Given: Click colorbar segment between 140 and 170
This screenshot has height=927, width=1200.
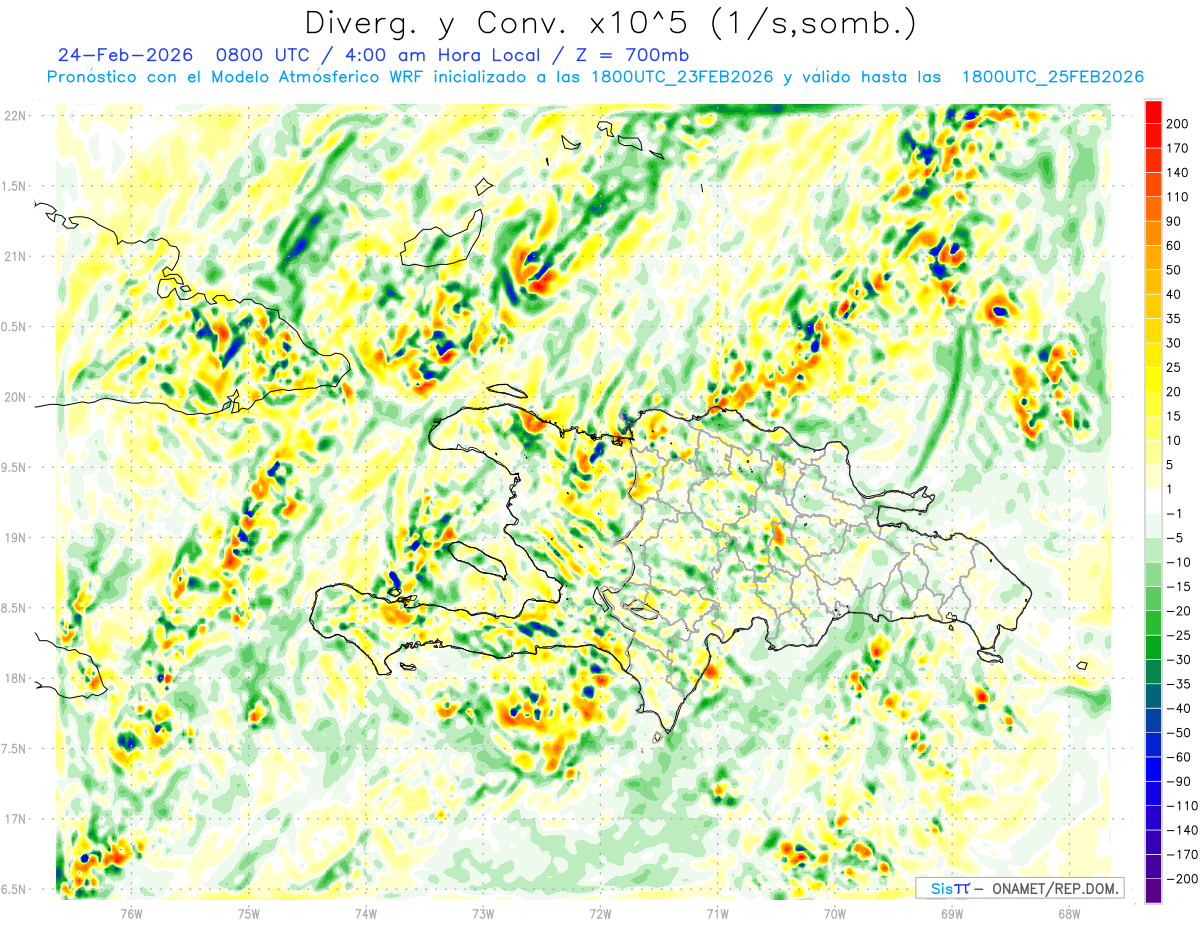Looking at the screenshot, I should (1153, 160).
